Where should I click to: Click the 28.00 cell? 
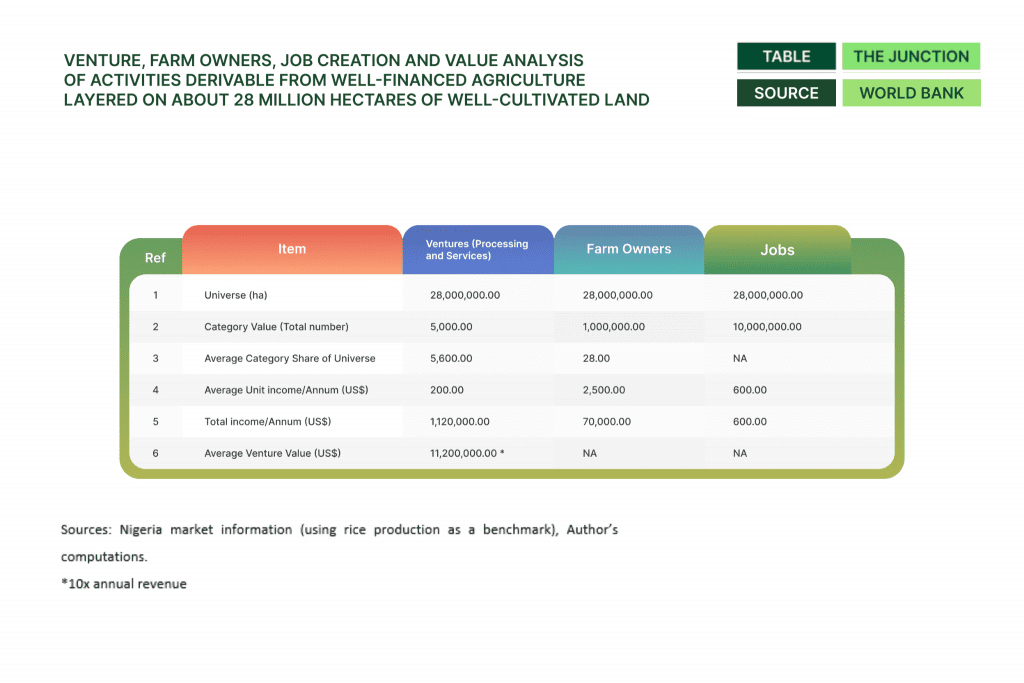[596, 358]
